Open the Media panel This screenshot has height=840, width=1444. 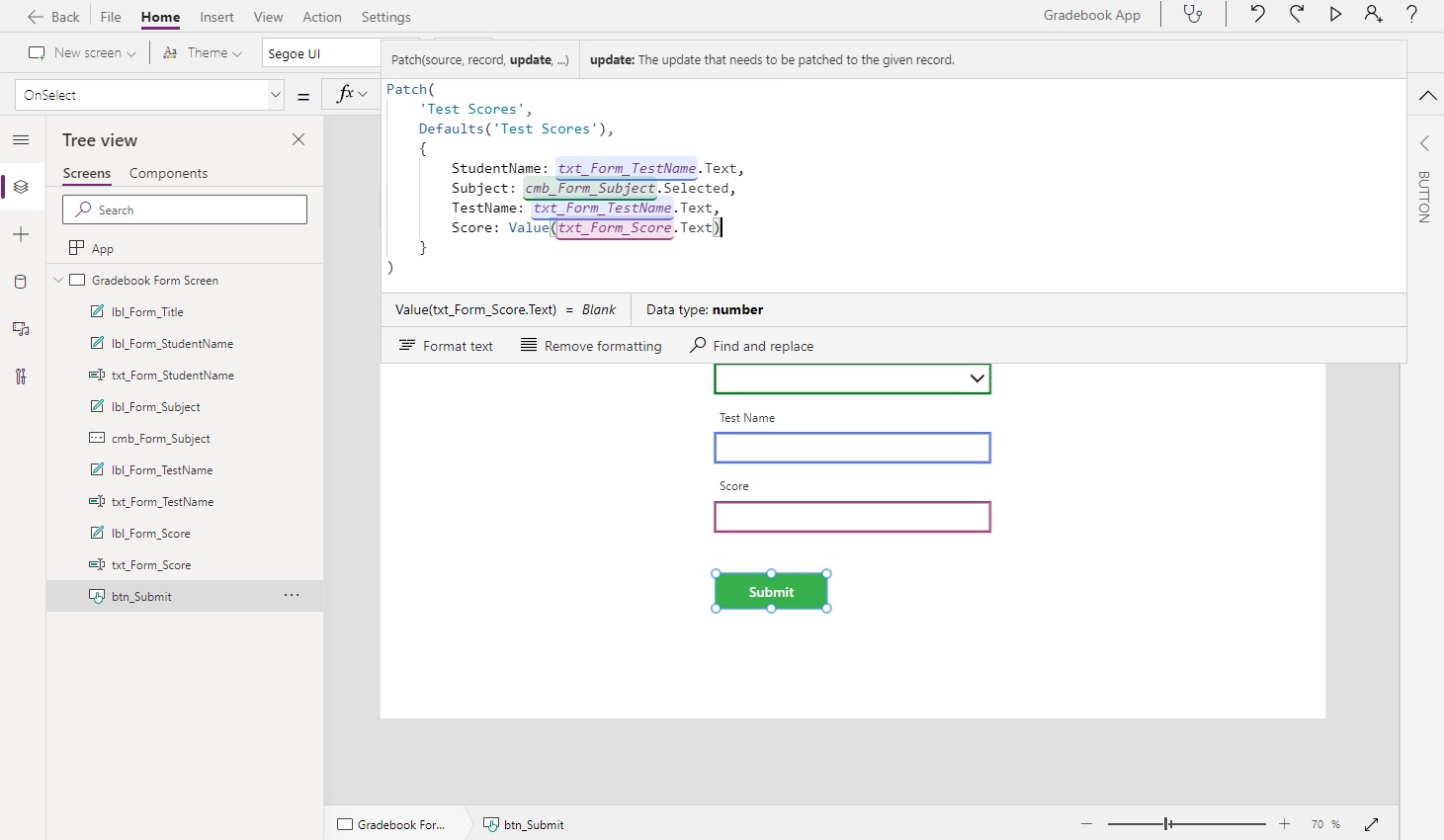[21, 329]
